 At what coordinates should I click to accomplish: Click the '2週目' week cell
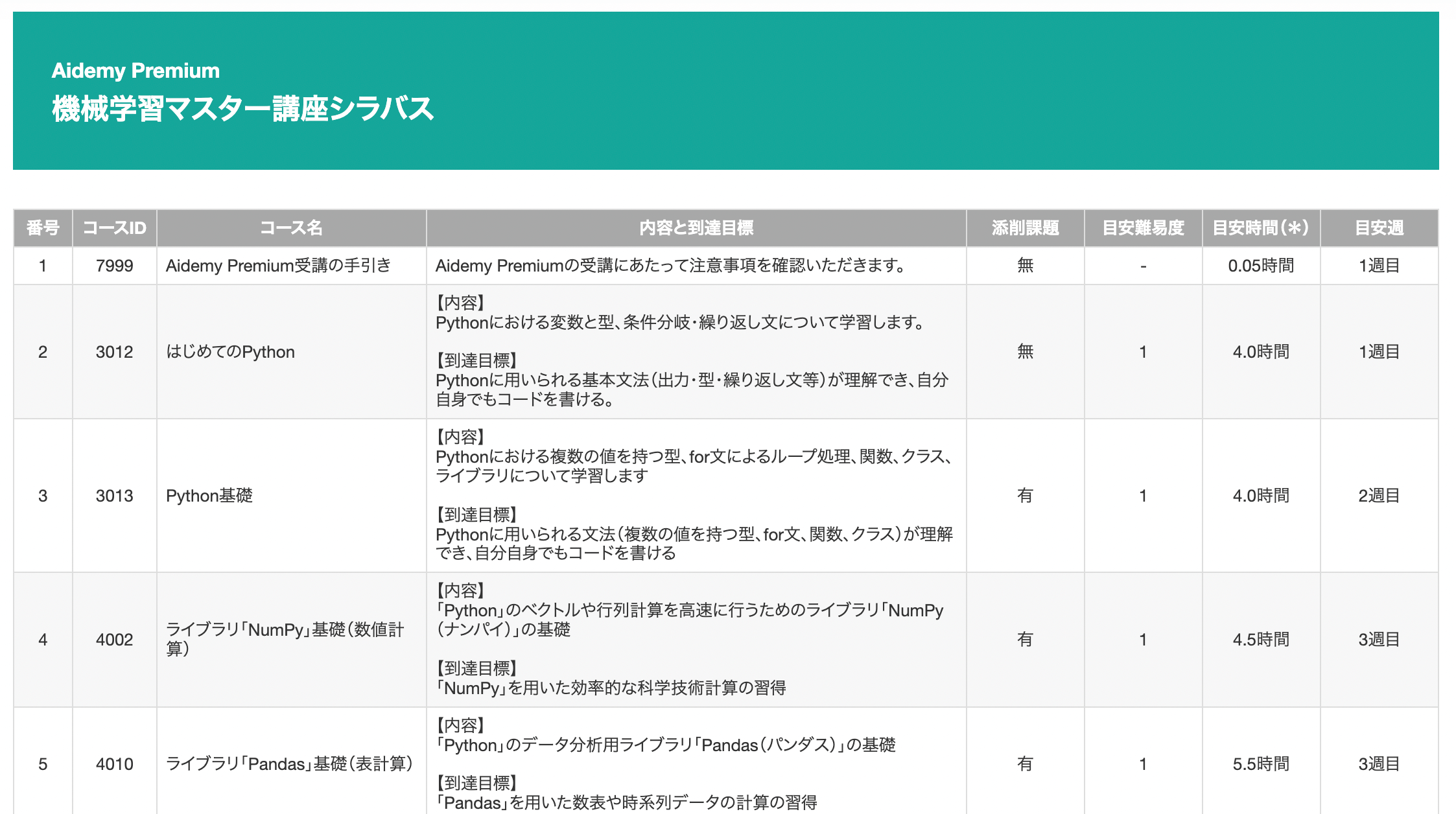tap(1379, 496)
